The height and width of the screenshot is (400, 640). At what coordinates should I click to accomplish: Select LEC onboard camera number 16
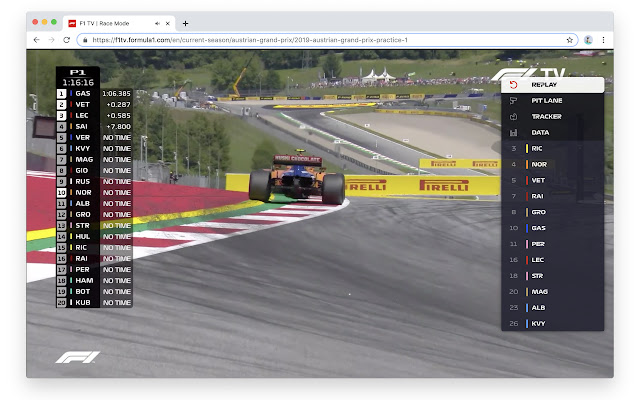(x=553, y=260)
